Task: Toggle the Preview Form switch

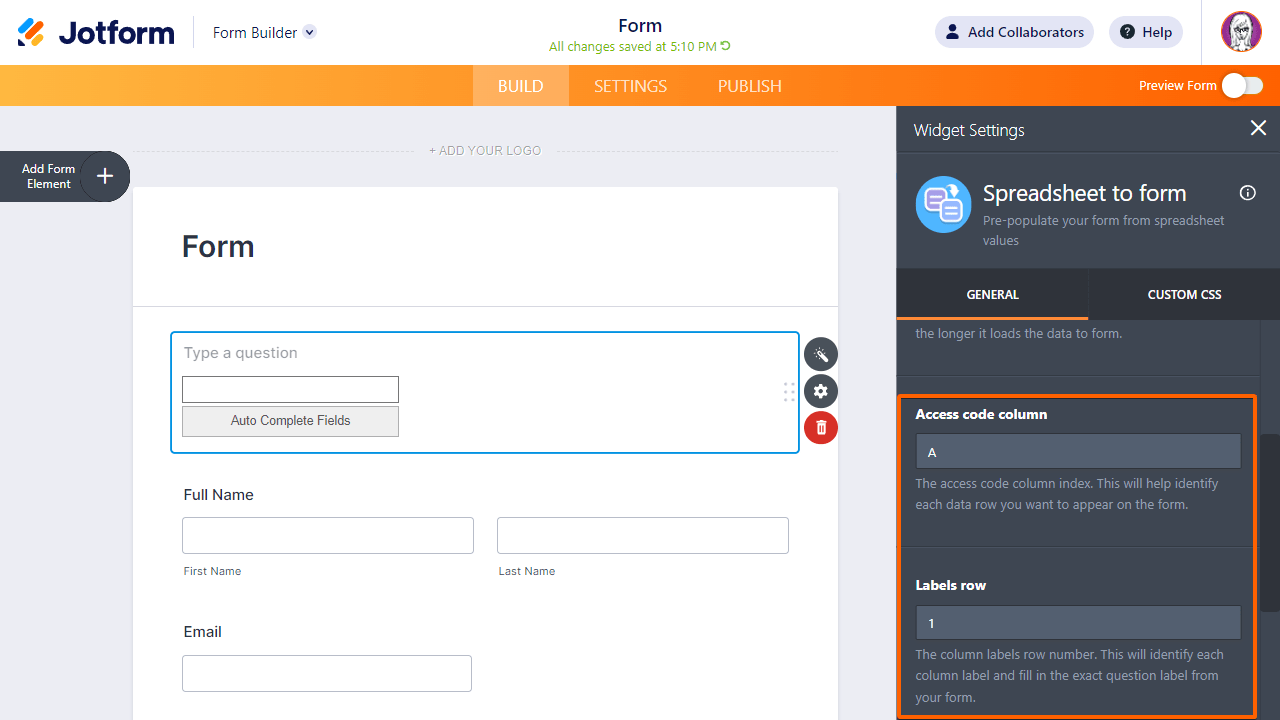Action: point(1242,86)
